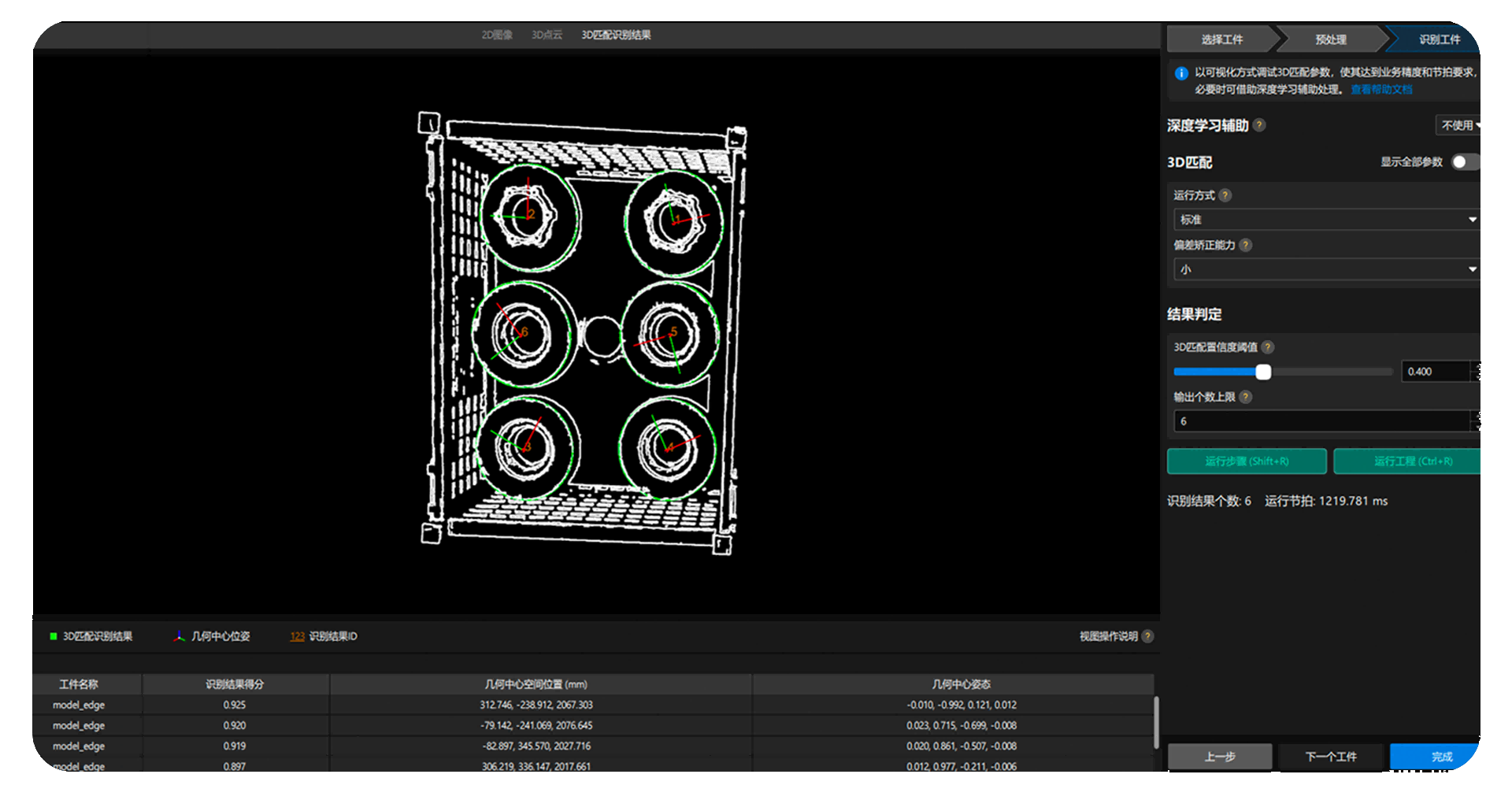Toggle the 显示全部参数 switch
This screenshot has height=789, width=1512.
pos(1466,162)
